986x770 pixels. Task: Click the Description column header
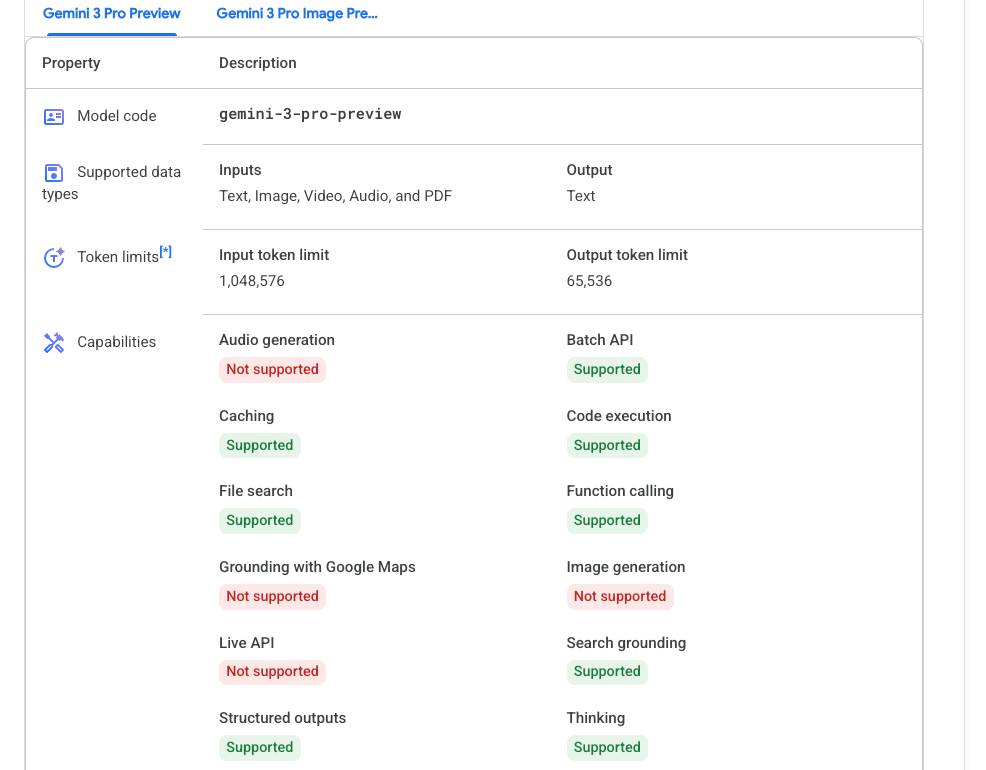tap(257, 63)
